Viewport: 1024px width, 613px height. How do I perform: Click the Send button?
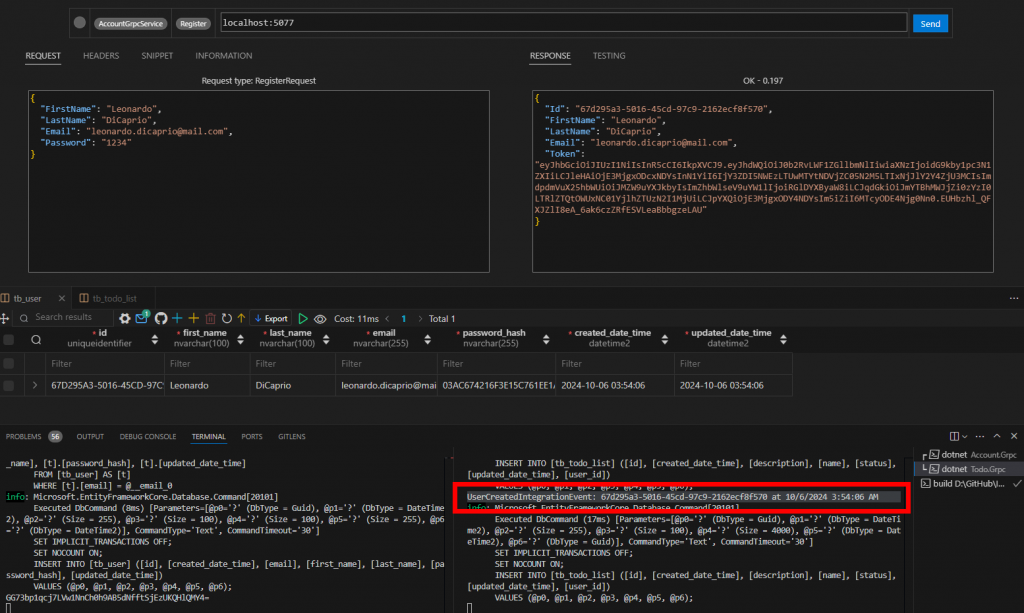(930, 24)
